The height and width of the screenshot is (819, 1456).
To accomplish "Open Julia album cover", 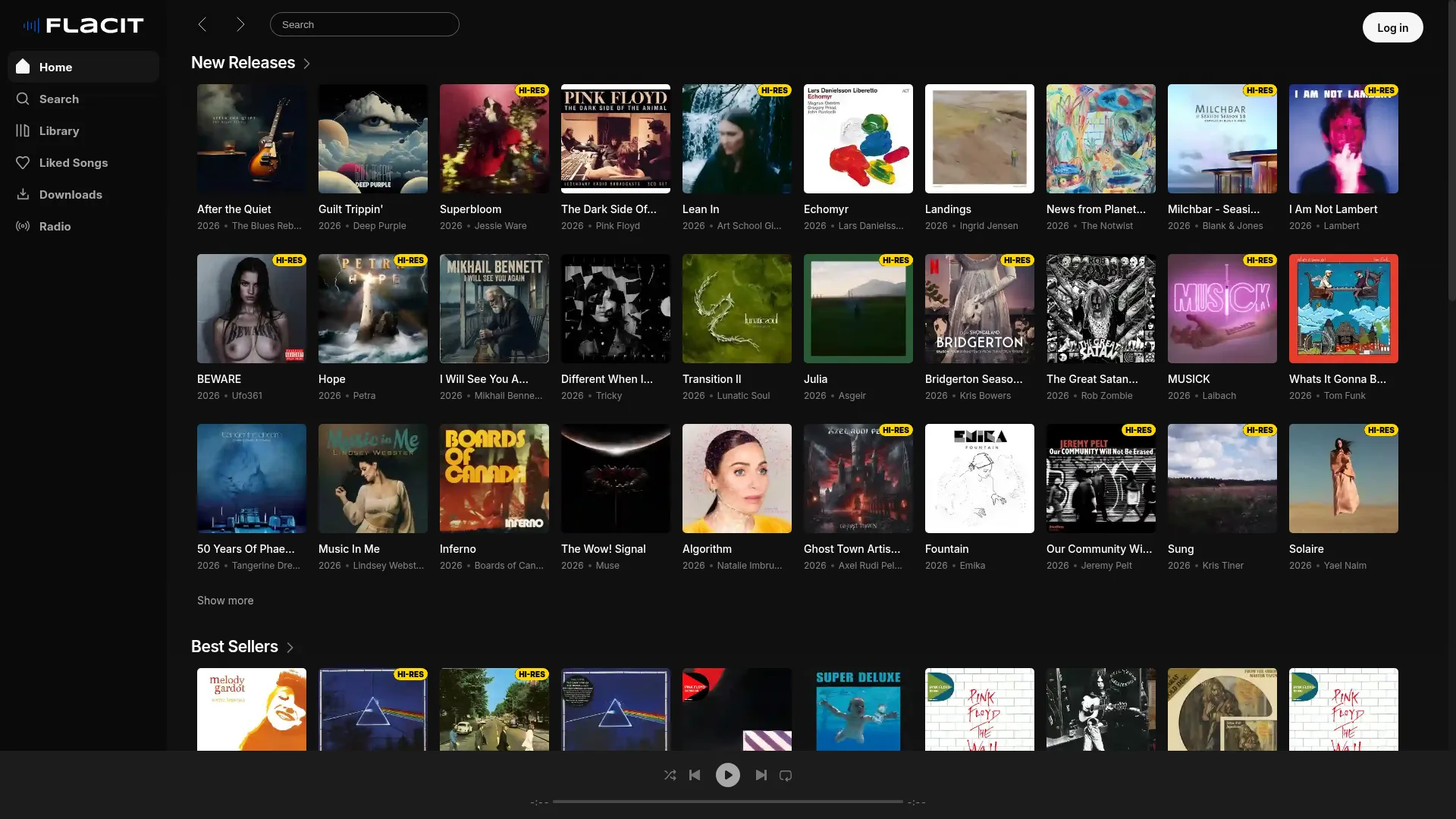I will click(858, 309).
